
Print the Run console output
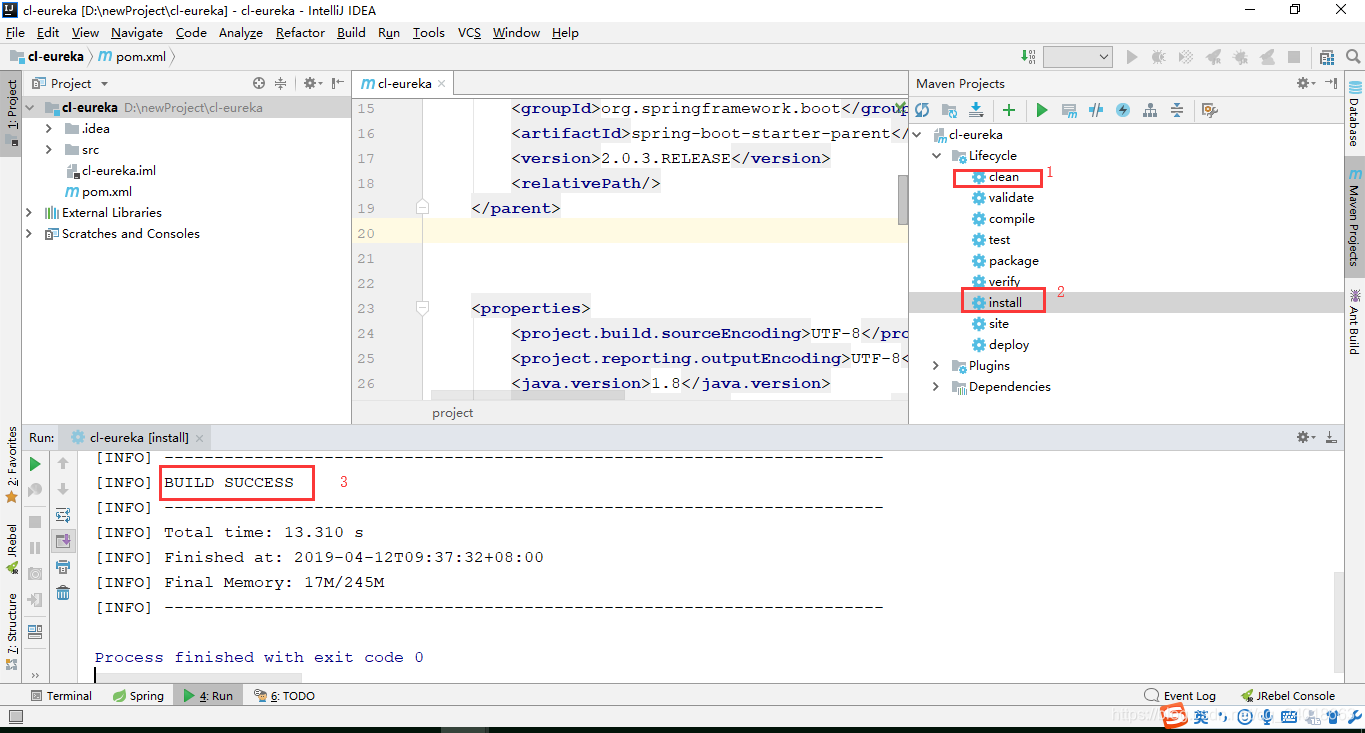click(63, 567)
